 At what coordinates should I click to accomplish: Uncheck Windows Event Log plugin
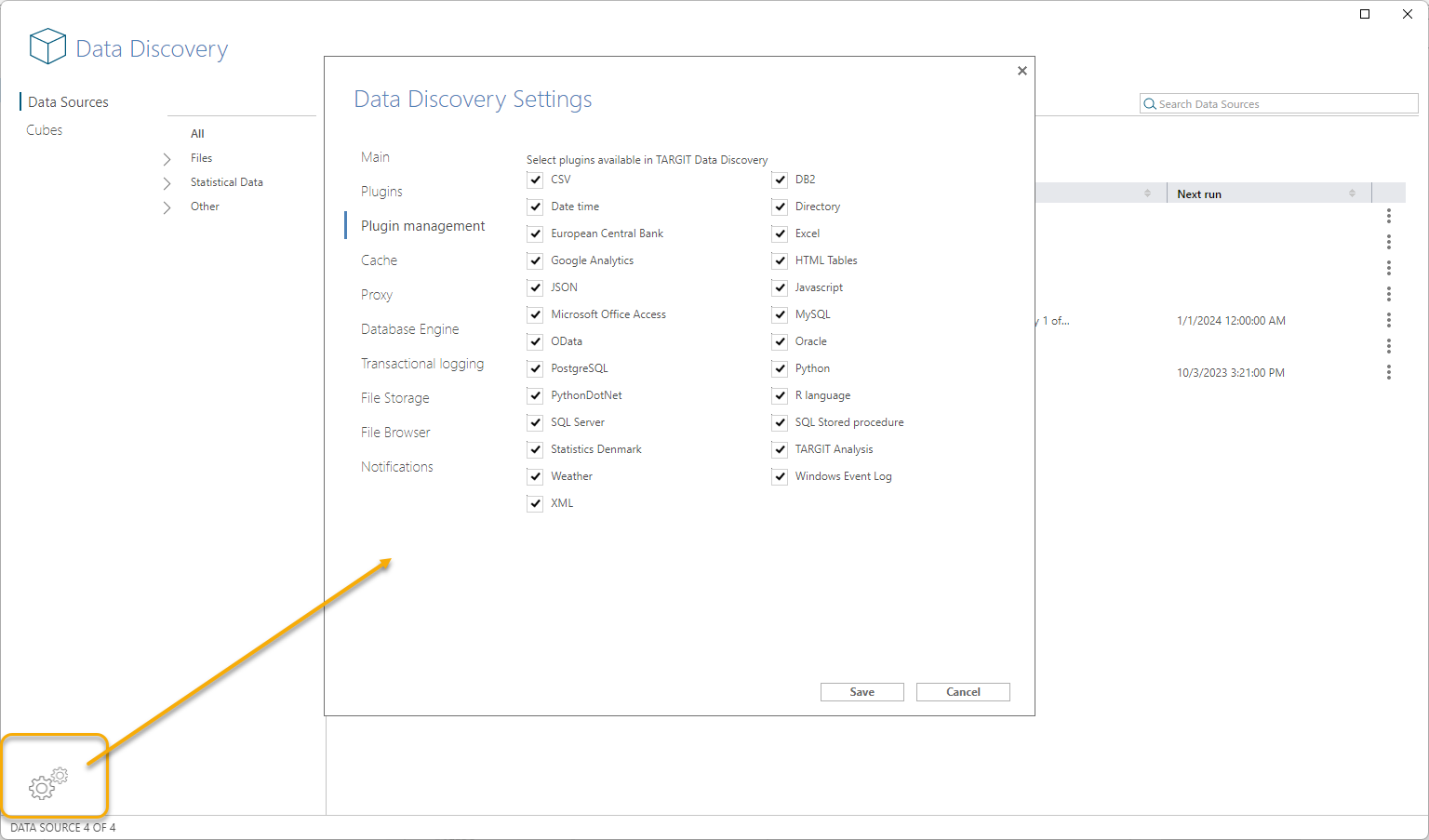click(780, 476)
